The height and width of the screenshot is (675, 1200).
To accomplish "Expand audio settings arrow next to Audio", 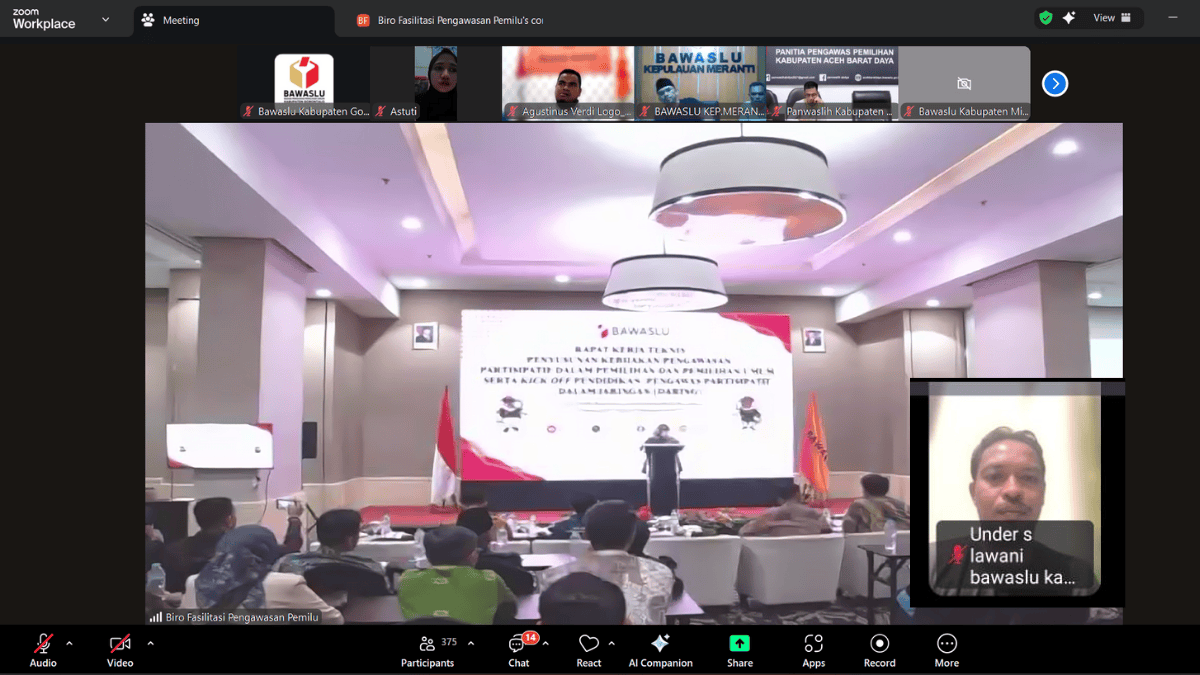I will click(x=69, y=643).
